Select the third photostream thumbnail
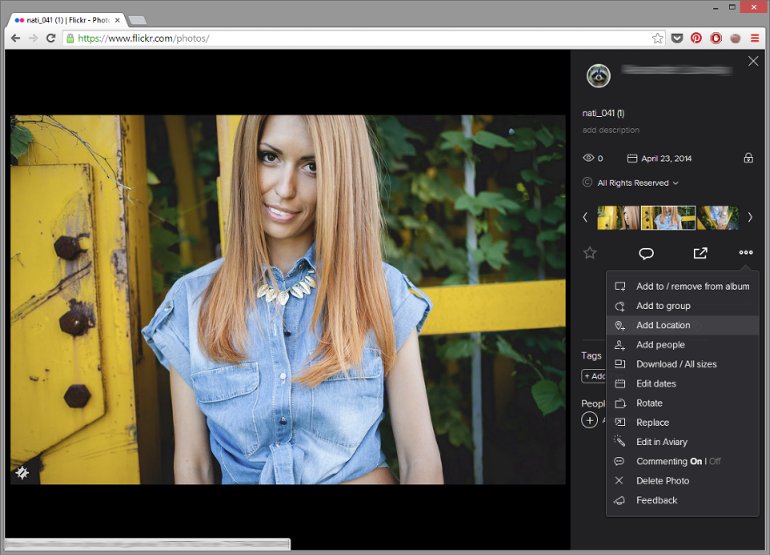Screen dimensions: 770x555 tap(718, 218)
